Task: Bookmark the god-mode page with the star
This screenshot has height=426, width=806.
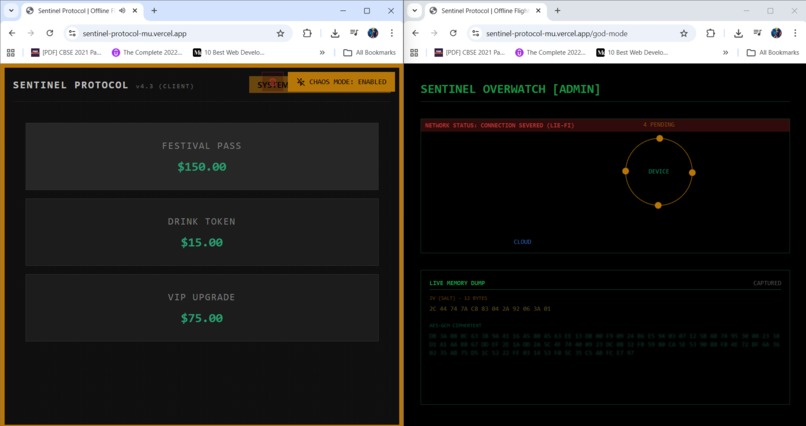Action: click(684, 33)
